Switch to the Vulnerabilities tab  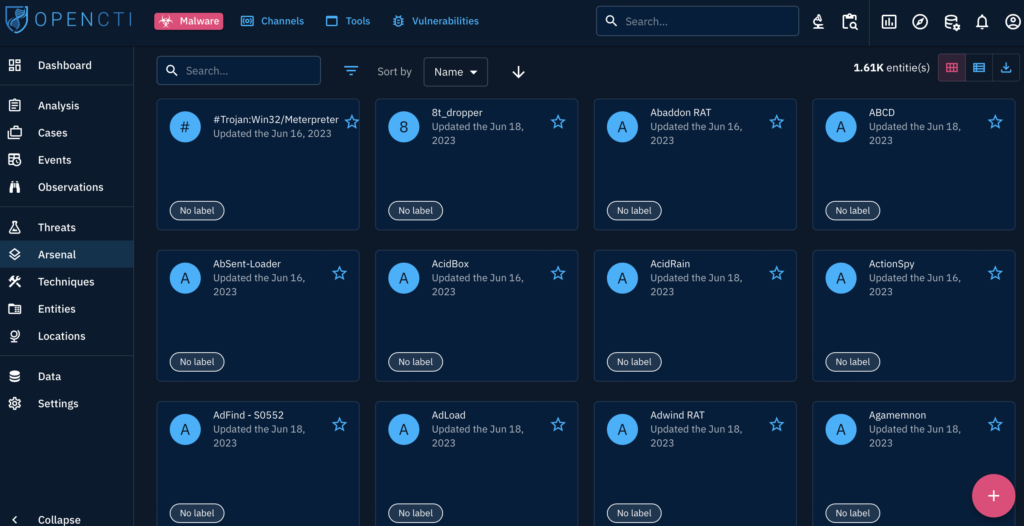pyautogui.click(x=435, y=21)
